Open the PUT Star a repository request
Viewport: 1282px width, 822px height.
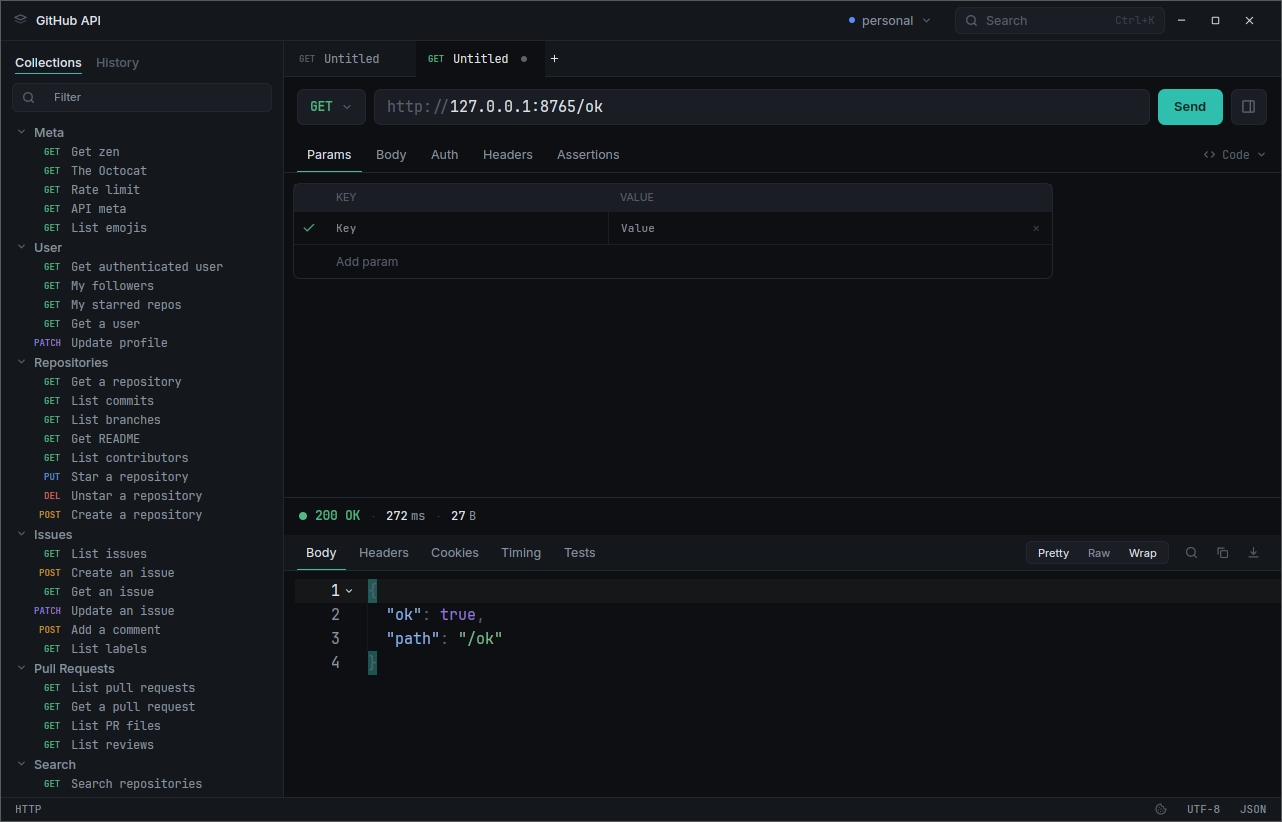pos(130,477)
